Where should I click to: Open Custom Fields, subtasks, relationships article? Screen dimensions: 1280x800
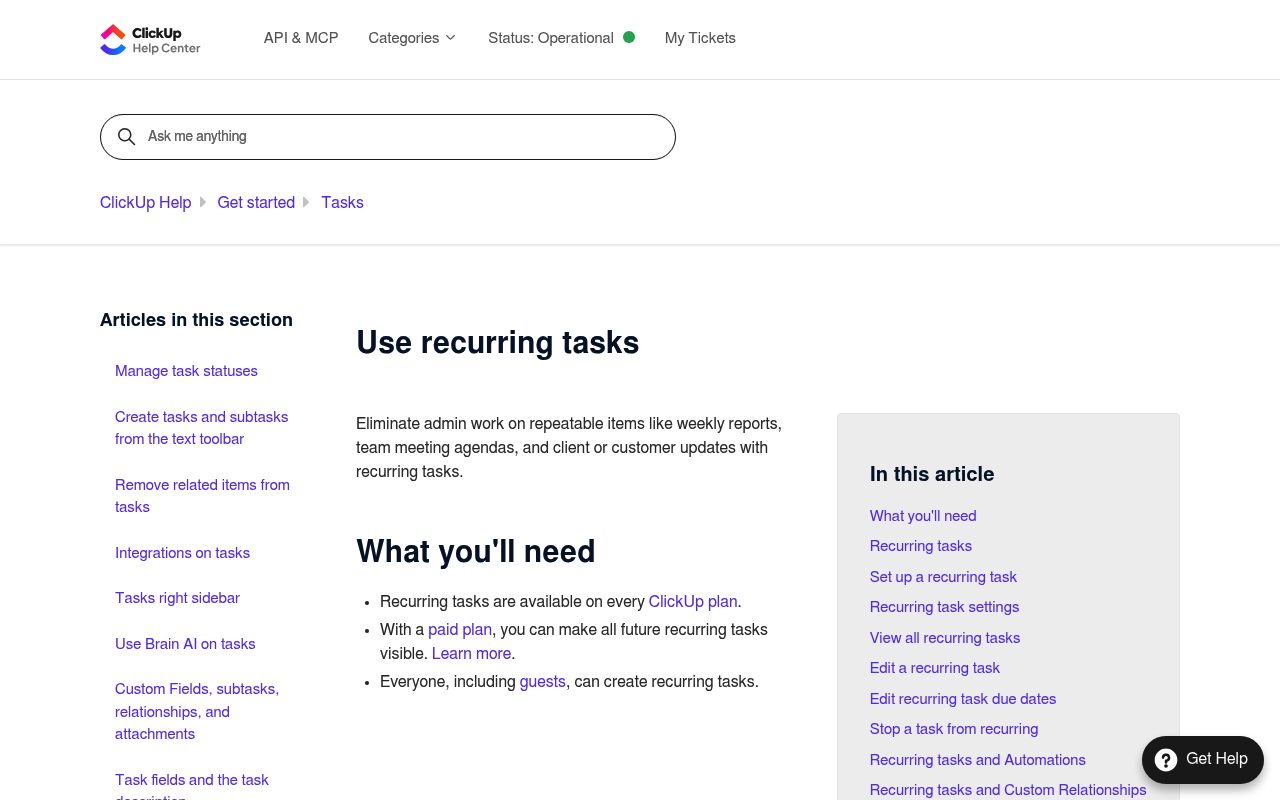197,711
